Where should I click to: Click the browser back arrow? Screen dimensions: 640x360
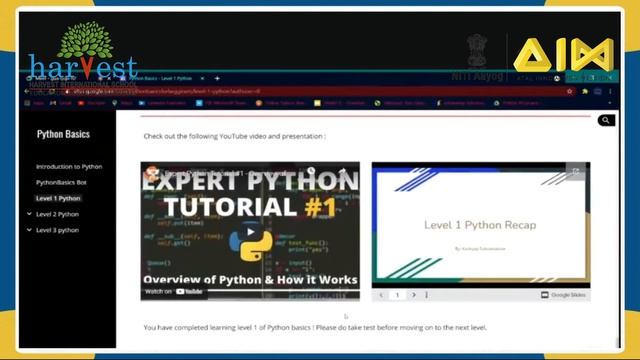27,91
